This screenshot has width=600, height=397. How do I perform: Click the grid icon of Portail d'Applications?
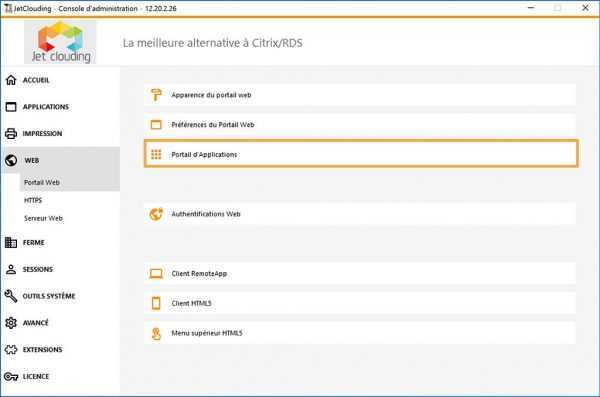click(x=156, y=154)
